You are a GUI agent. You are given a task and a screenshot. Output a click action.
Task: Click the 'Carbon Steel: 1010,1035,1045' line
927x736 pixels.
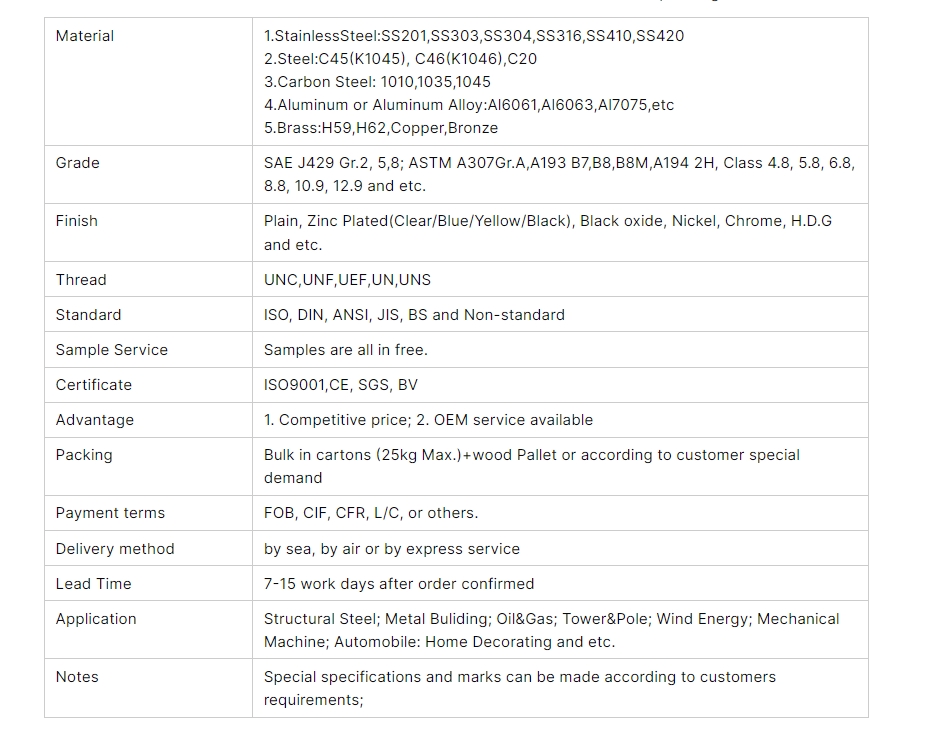377,82
